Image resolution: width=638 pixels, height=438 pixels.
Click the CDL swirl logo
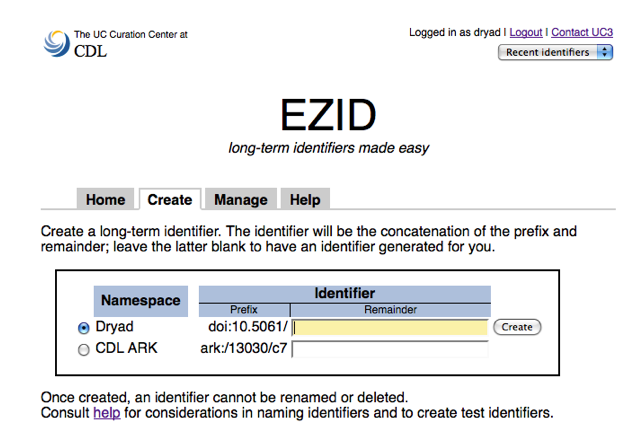coord(57,44)
